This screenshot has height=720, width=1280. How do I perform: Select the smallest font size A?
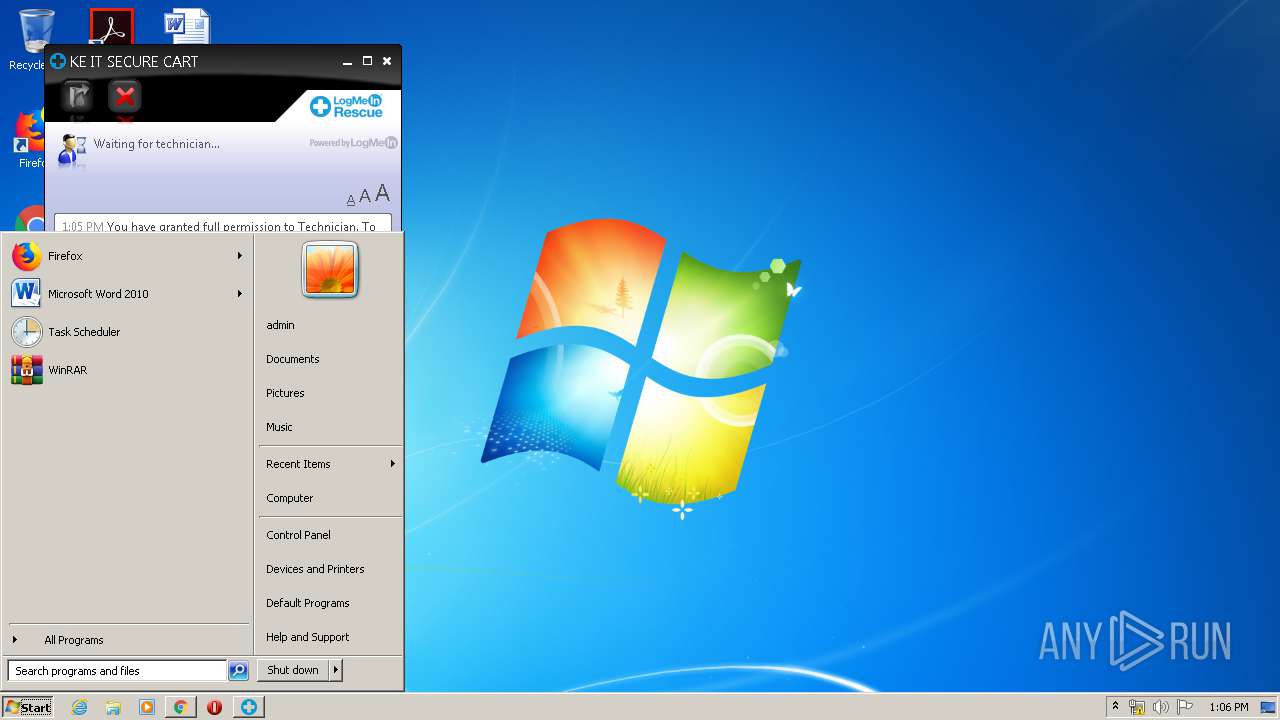click(x=351, y=200)
